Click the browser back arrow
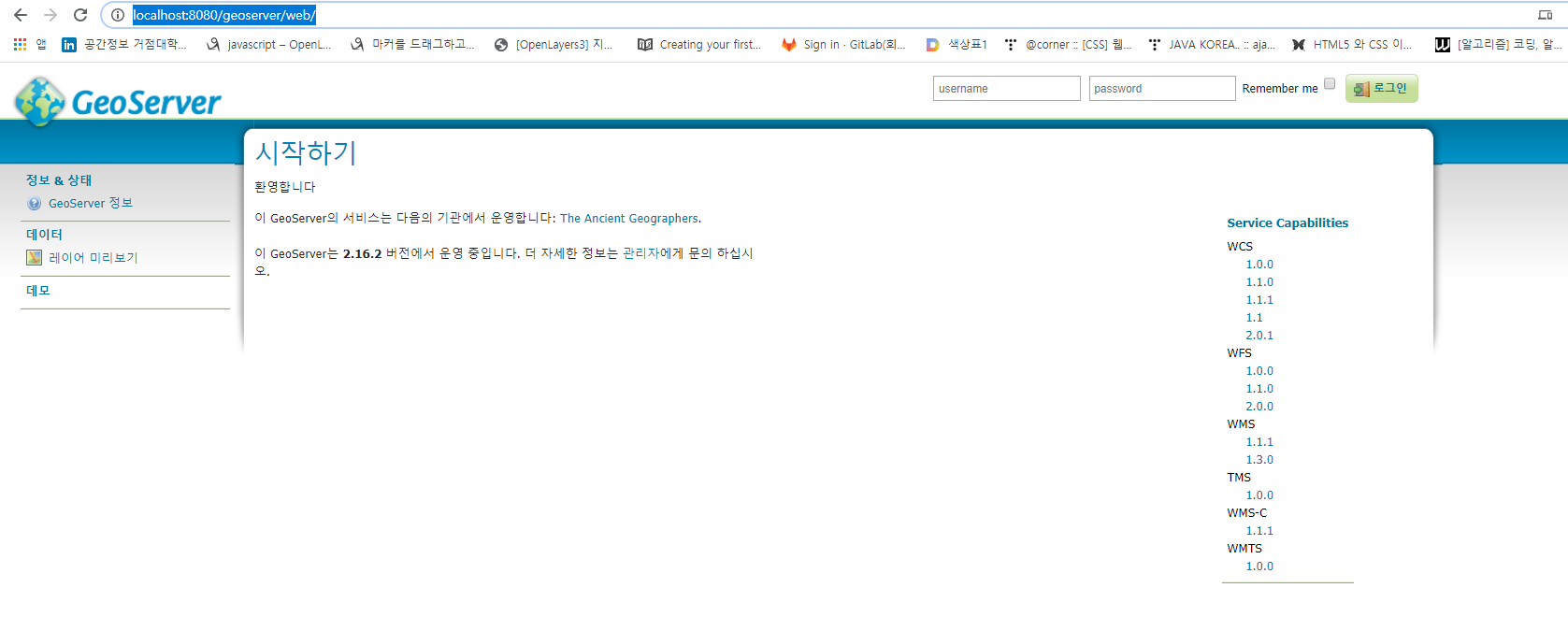Image resolution: width=1568 pixels, height=631 pixels. pyautogui.click(x=21, y=15)
